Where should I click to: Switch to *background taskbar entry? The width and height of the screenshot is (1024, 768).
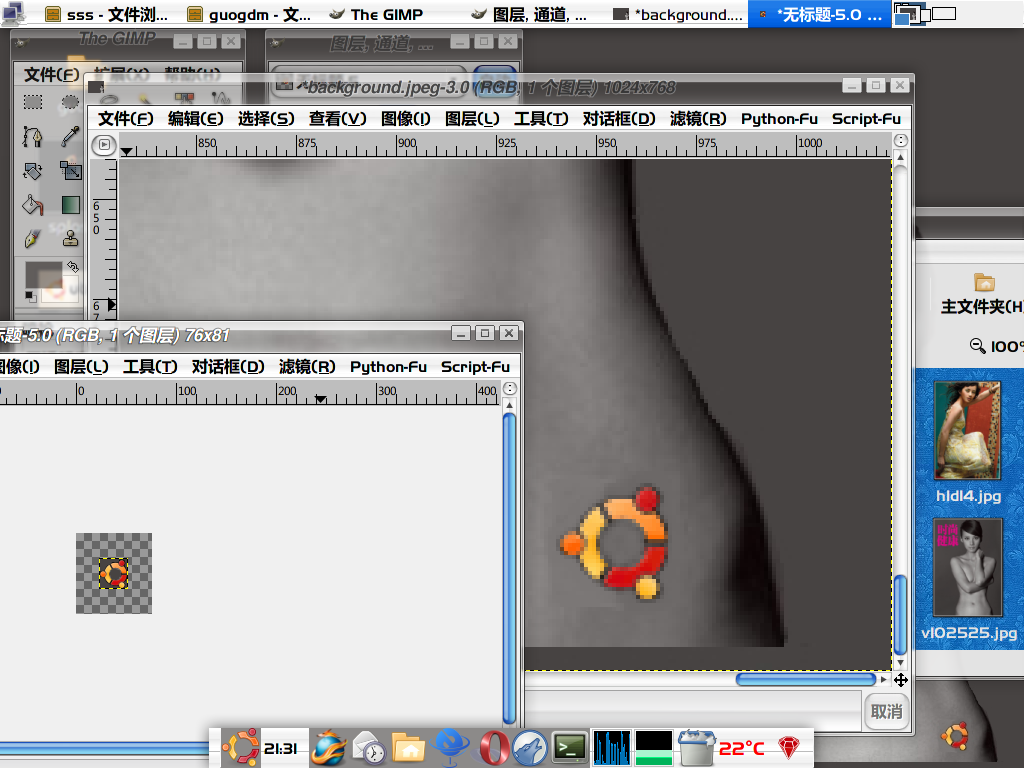click(679, 14)
